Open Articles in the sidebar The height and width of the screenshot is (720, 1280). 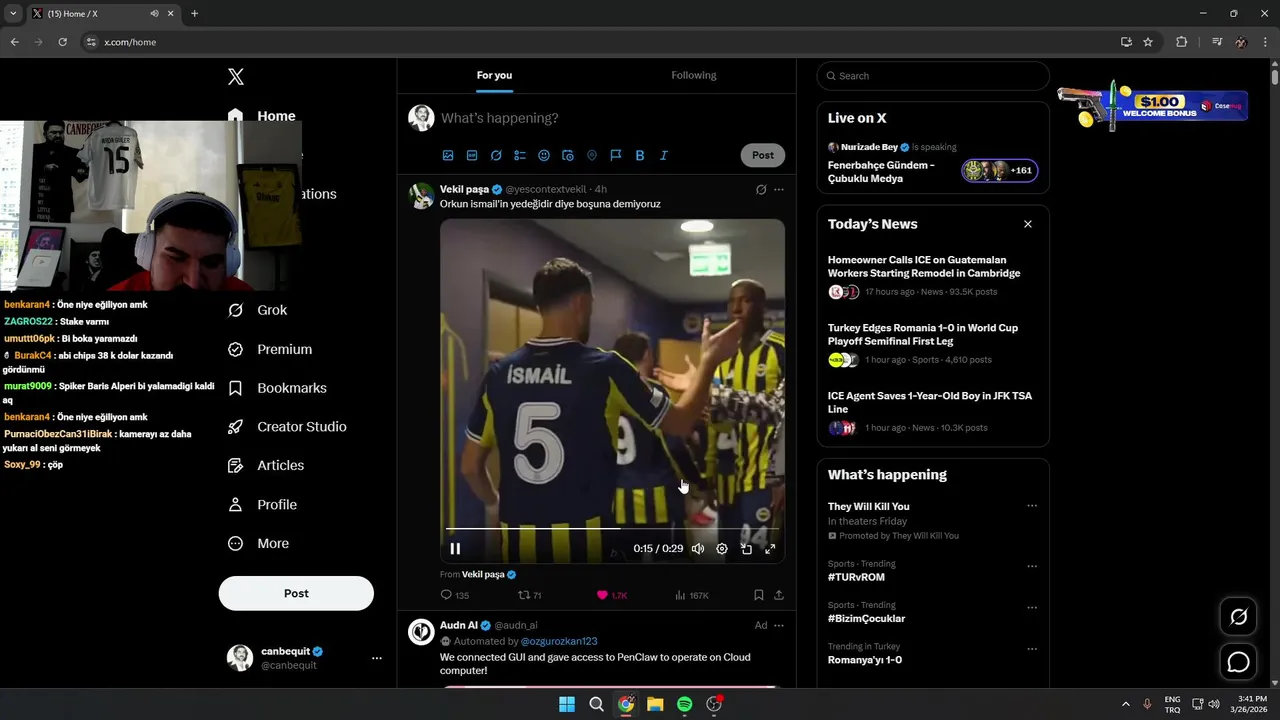pyautogui.click(x=266, y=465)
